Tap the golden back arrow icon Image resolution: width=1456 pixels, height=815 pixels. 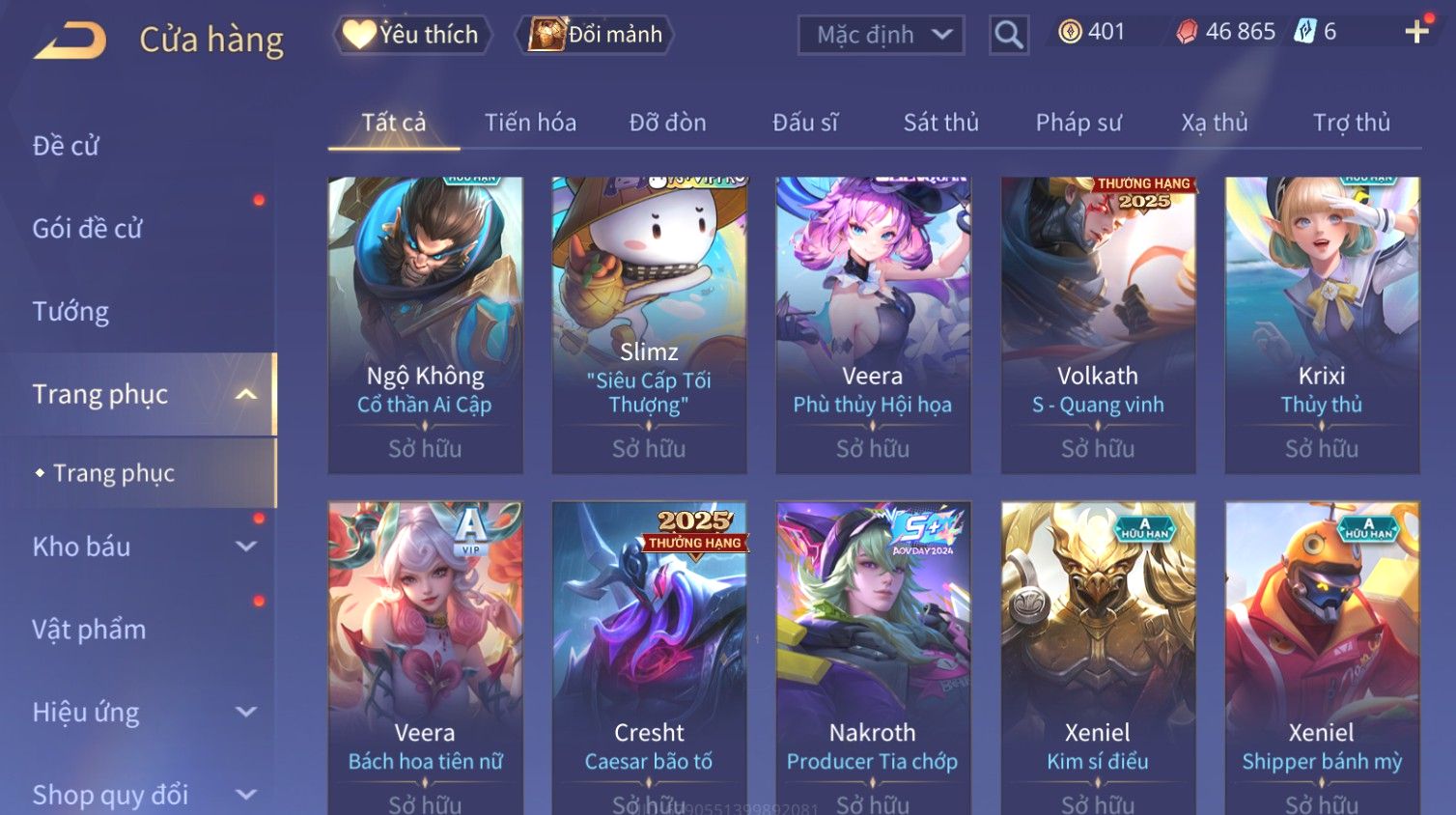click(x=70, y=41)
